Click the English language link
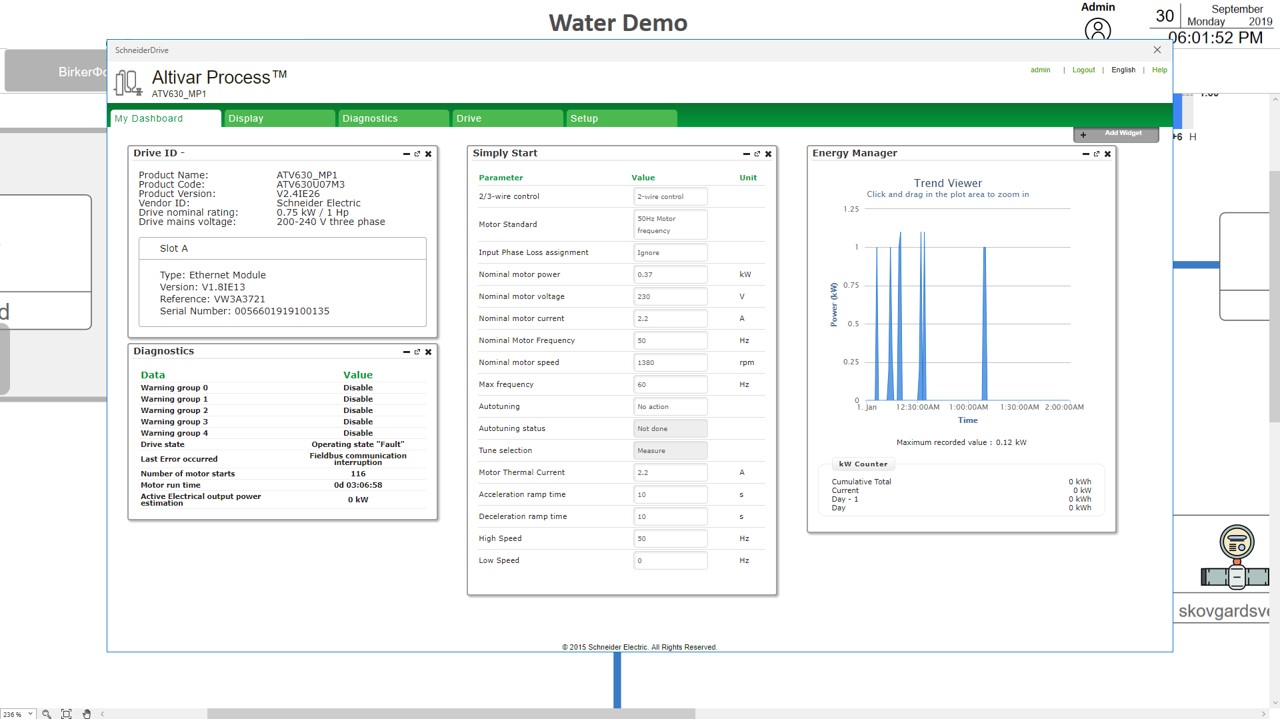 click(x=1123, y=70)
